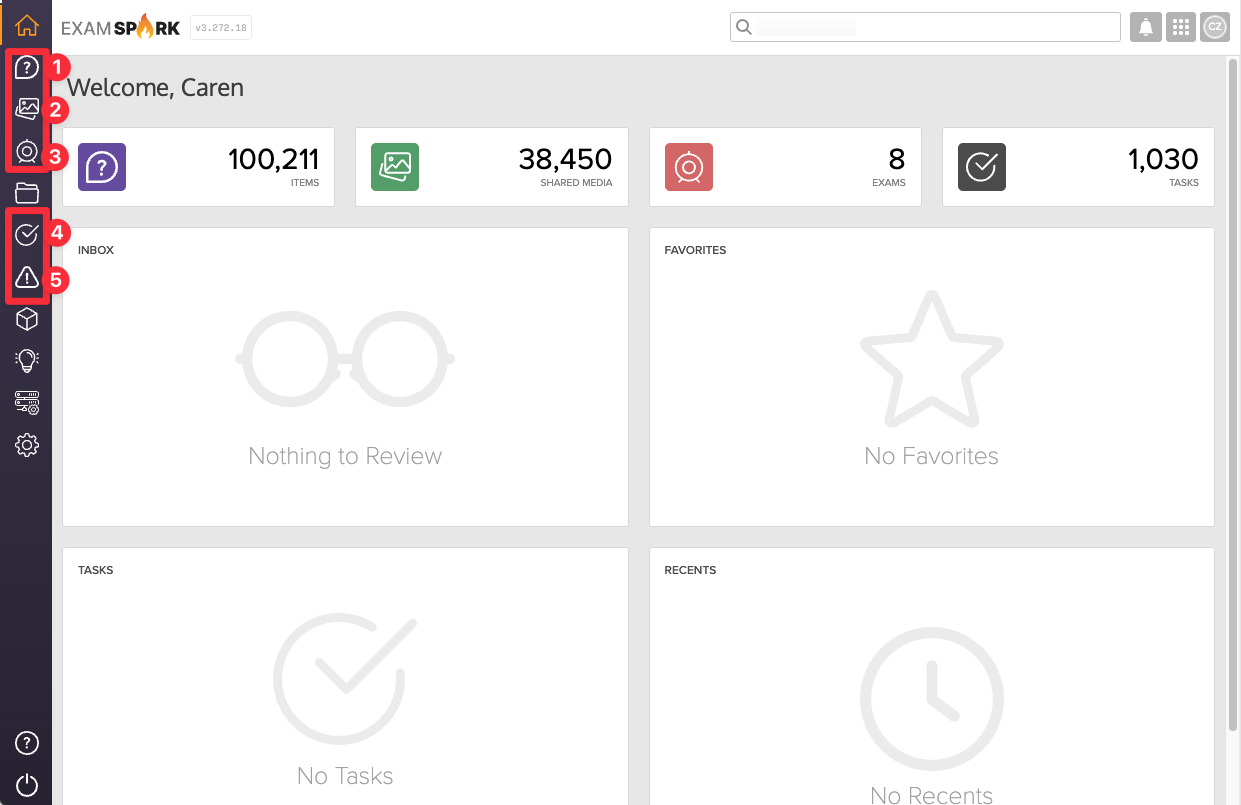Click the INBOX panel title
The width and height of the screenshot is (1241, 805).
[x=96, y=250]
